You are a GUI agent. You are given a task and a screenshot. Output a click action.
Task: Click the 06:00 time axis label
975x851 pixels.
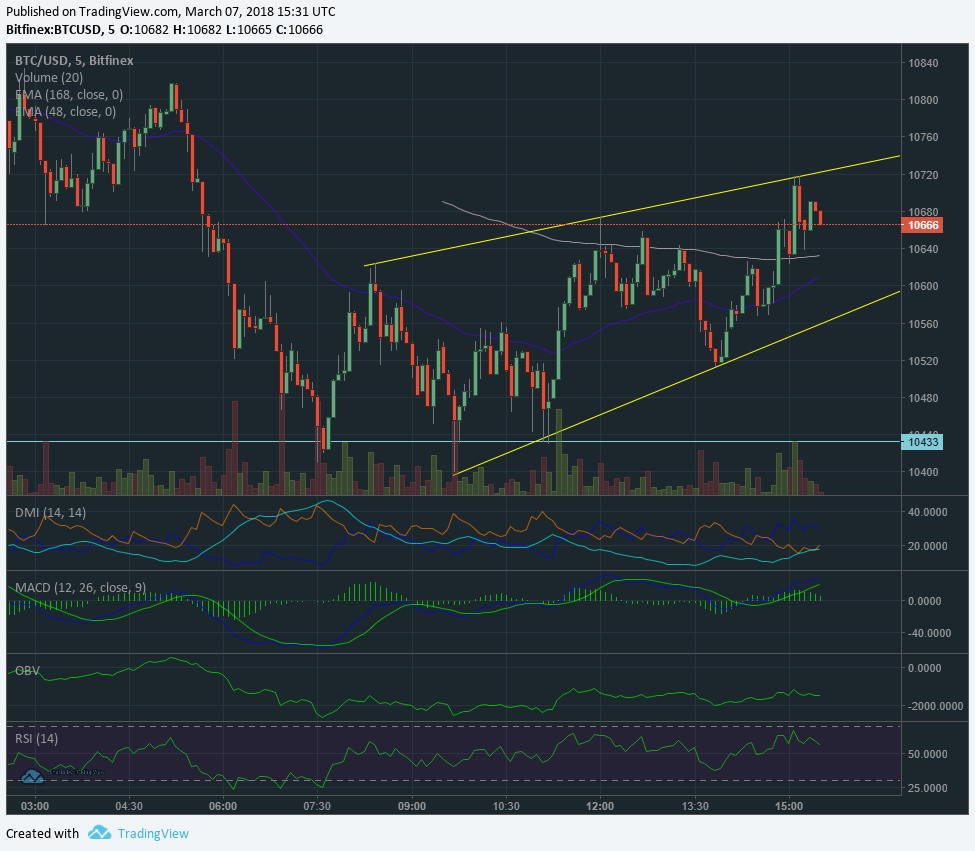point(223,806)
